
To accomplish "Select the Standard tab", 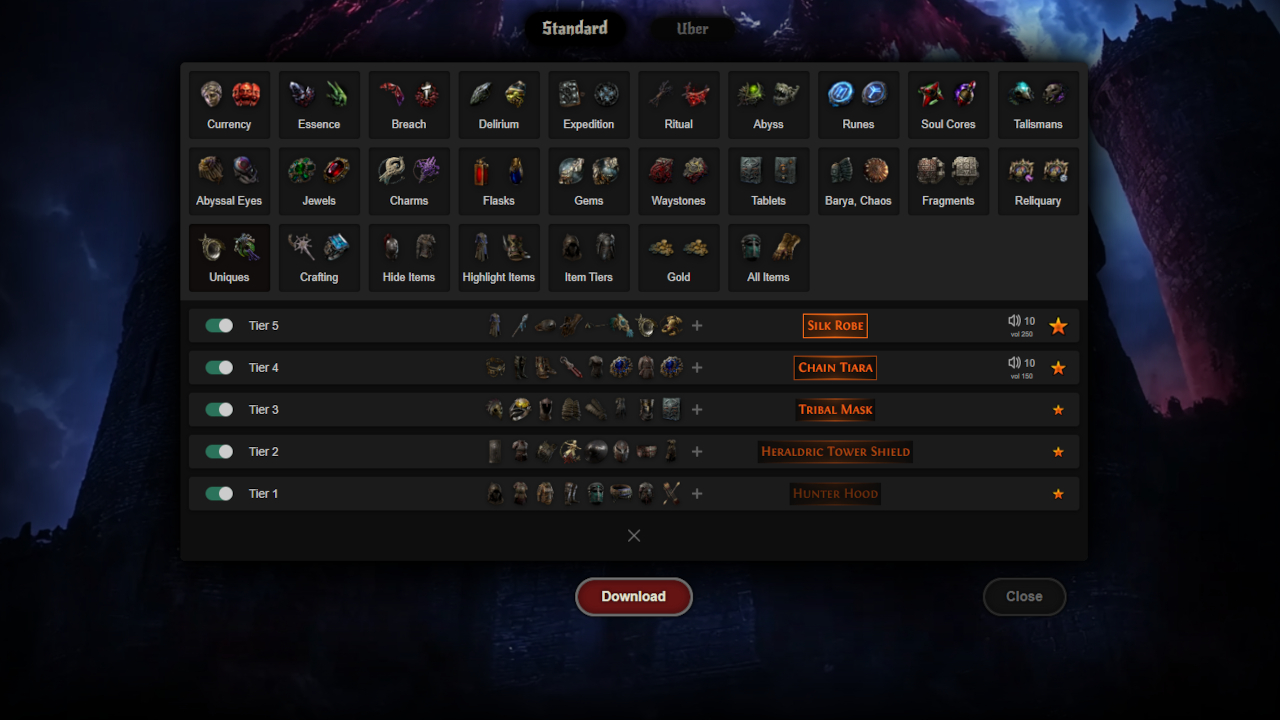I will [x=575, y=28].
